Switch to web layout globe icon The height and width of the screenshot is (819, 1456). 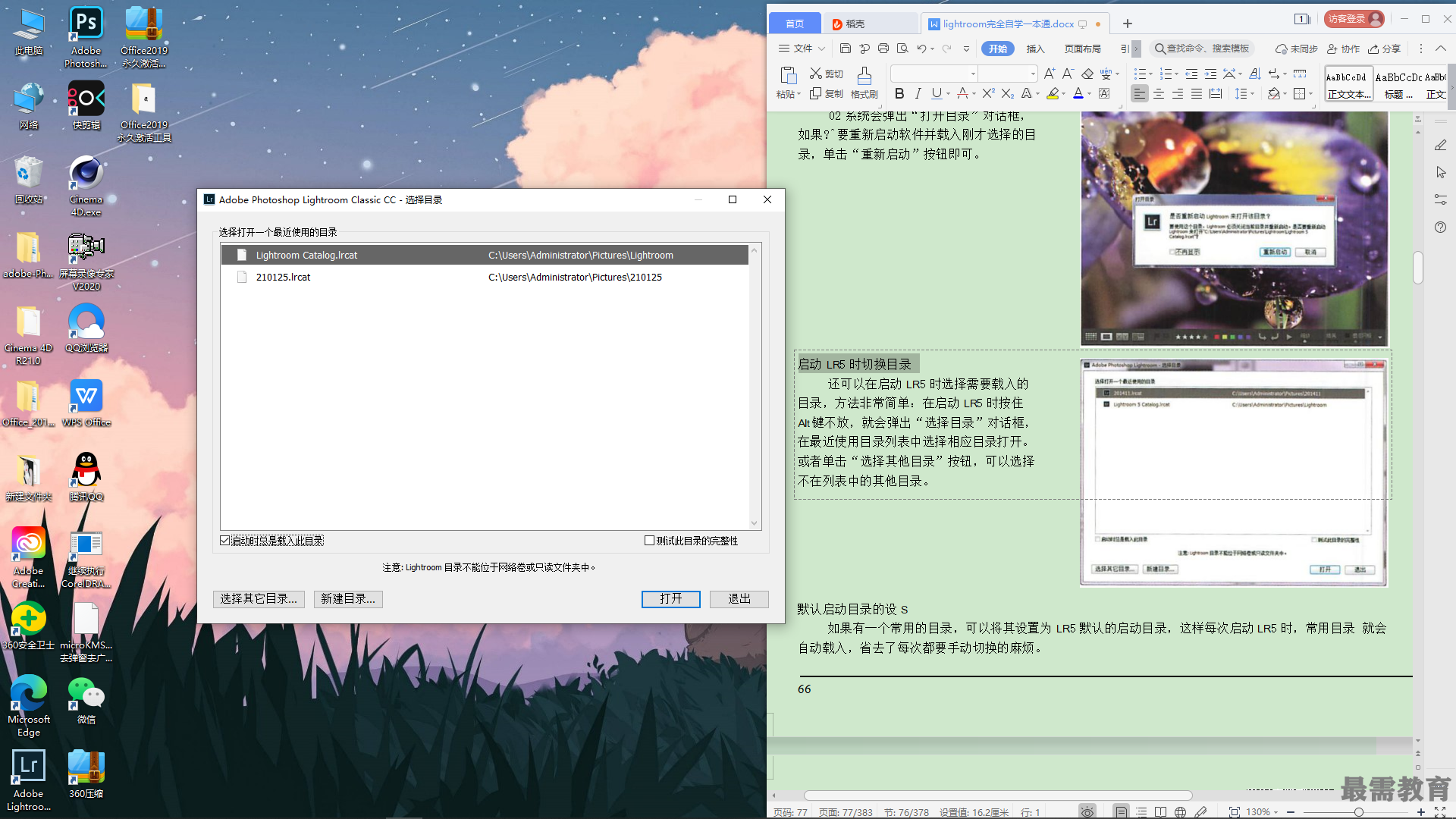click(x=1180, y=812)
